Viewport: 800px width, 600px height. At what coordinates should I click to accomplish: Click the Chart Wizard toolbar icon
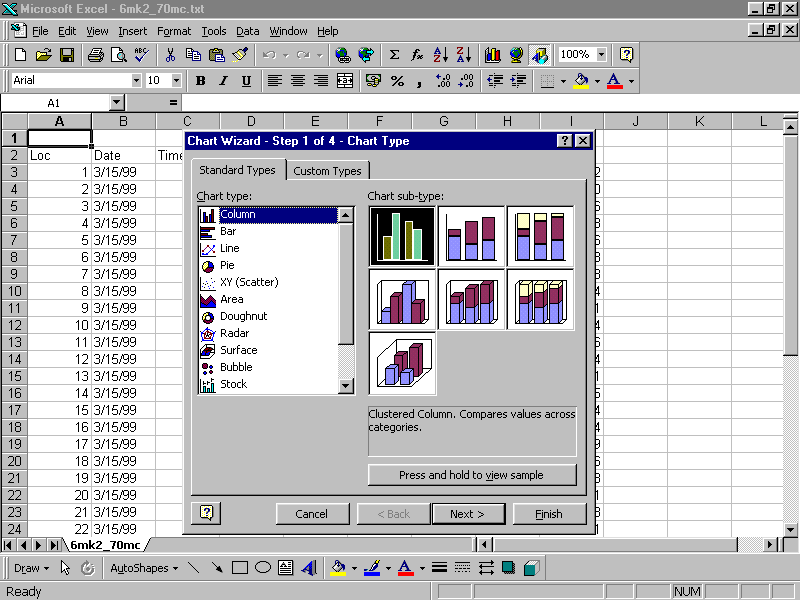tap(492, 55)
